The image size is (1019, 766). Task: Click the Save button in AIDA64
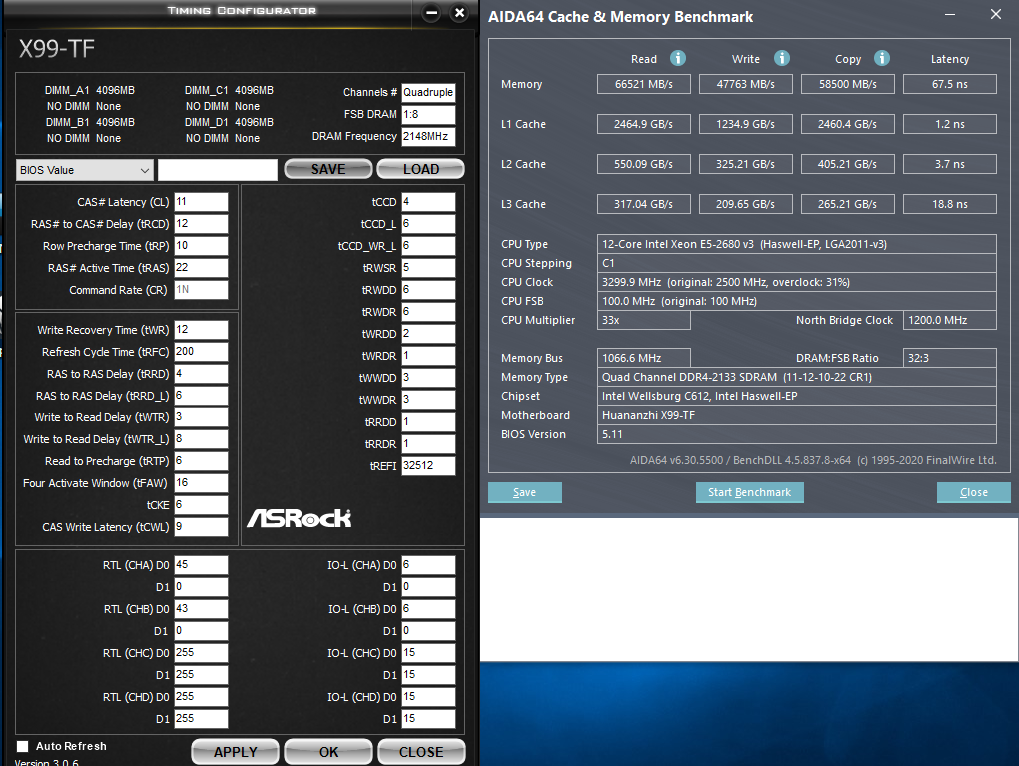click(x=524, y=492)
